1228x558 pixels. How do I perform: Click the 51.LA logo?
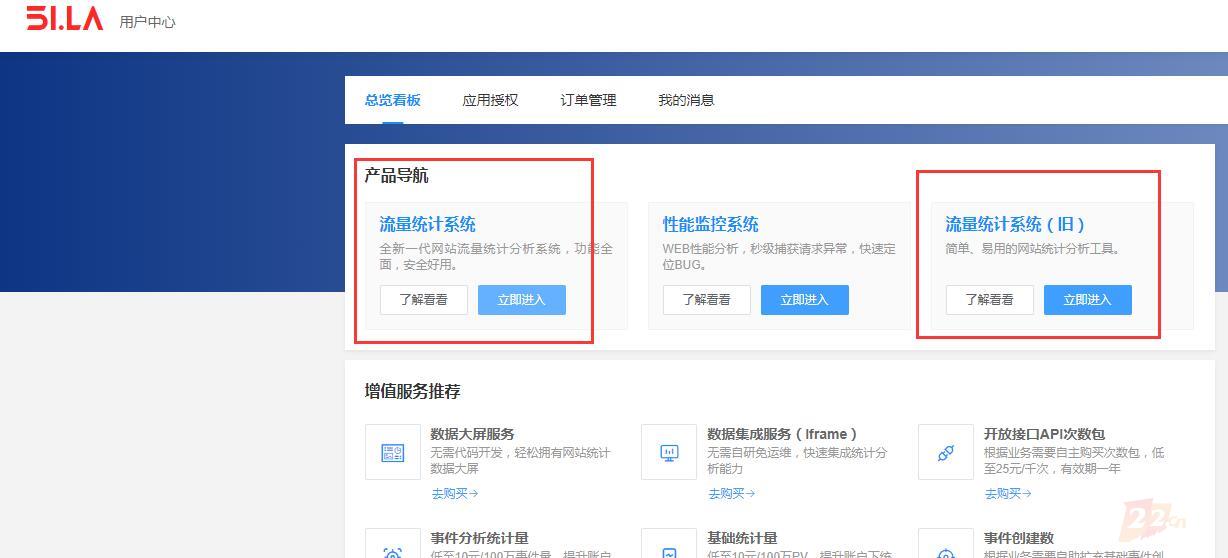[65, 18]
